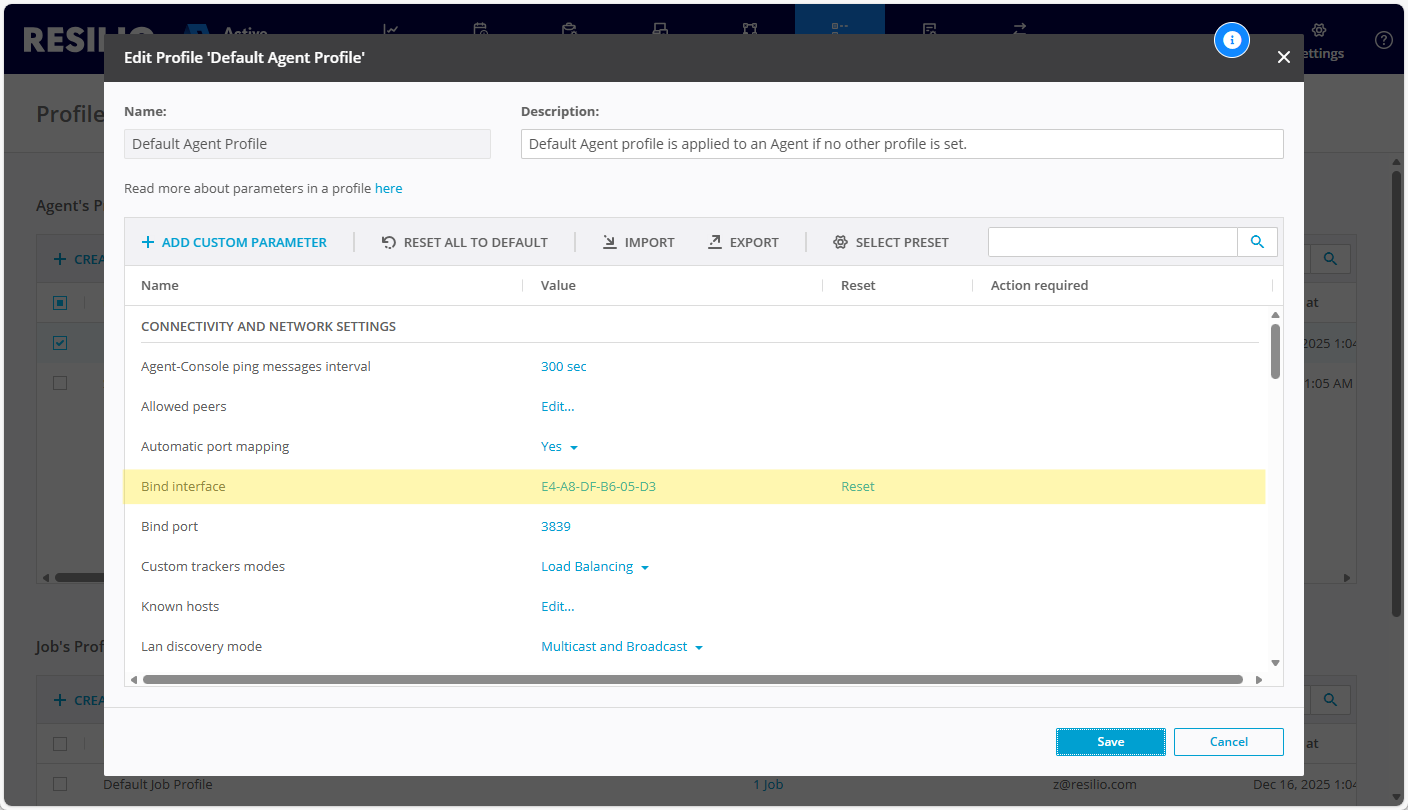This screenshot has height=810, width=1408.
Task: Click the Reset All to Default icon
Action: [x=389, y=242]
